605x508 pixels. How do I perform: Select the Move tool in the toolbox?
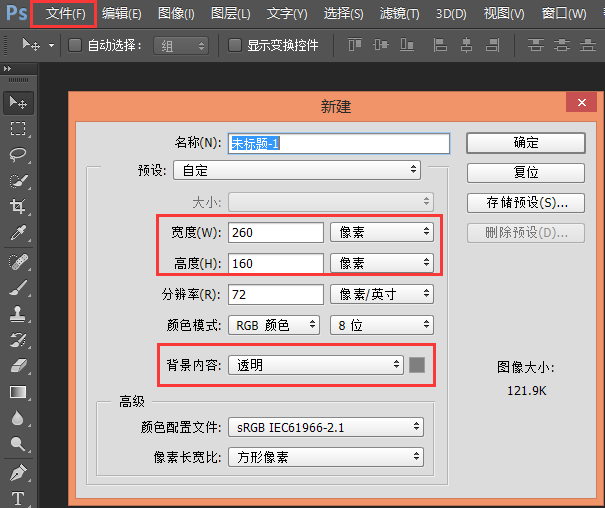[x=18, y=103]
